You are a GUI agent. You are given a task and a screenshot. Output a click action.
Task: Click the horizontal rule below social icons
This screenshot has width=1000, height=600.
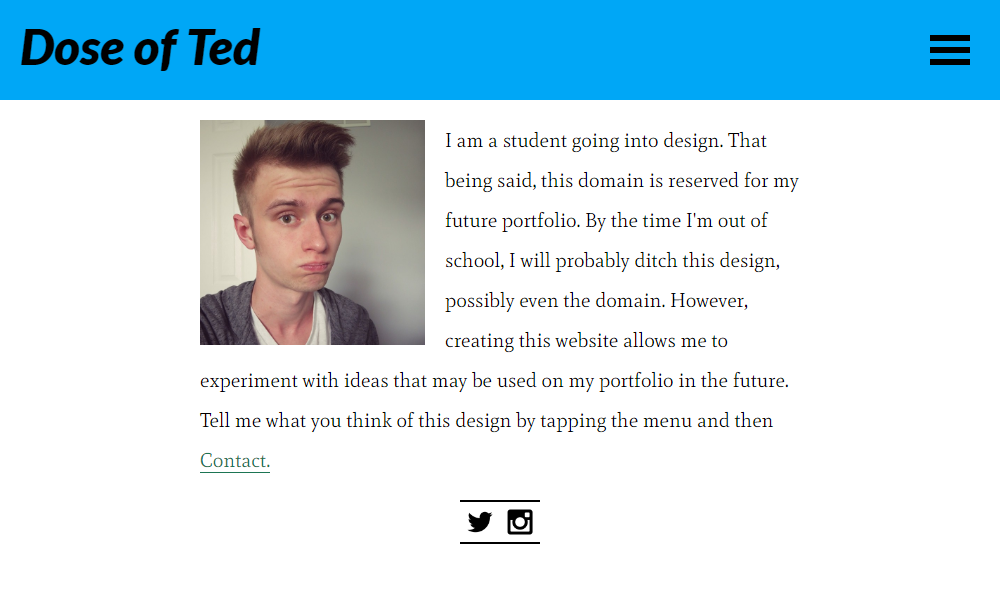tap(499, 543)
